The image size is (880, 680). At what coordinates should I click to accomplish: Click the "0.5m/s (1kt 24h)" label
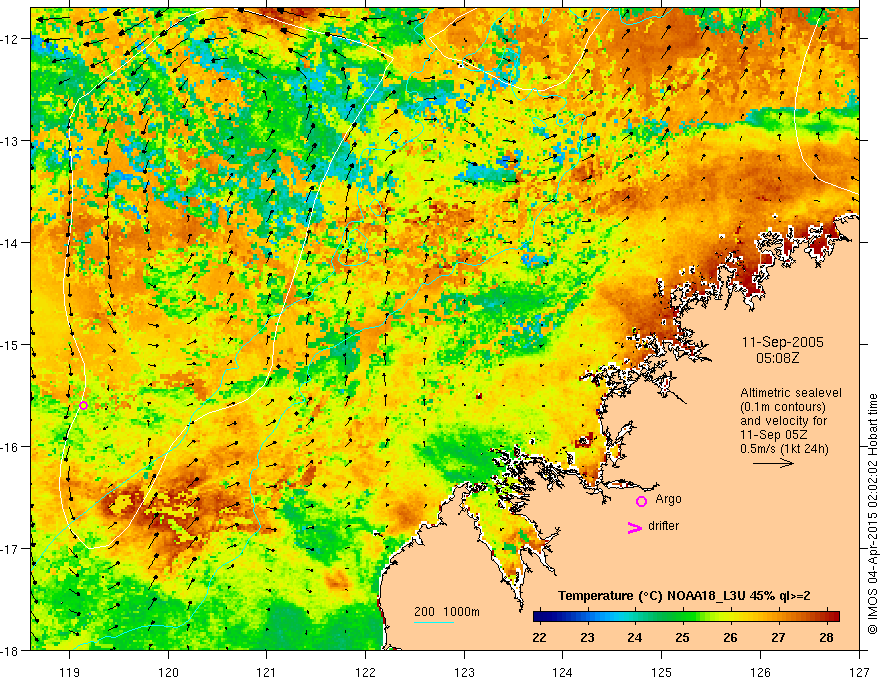click(784, 449)
